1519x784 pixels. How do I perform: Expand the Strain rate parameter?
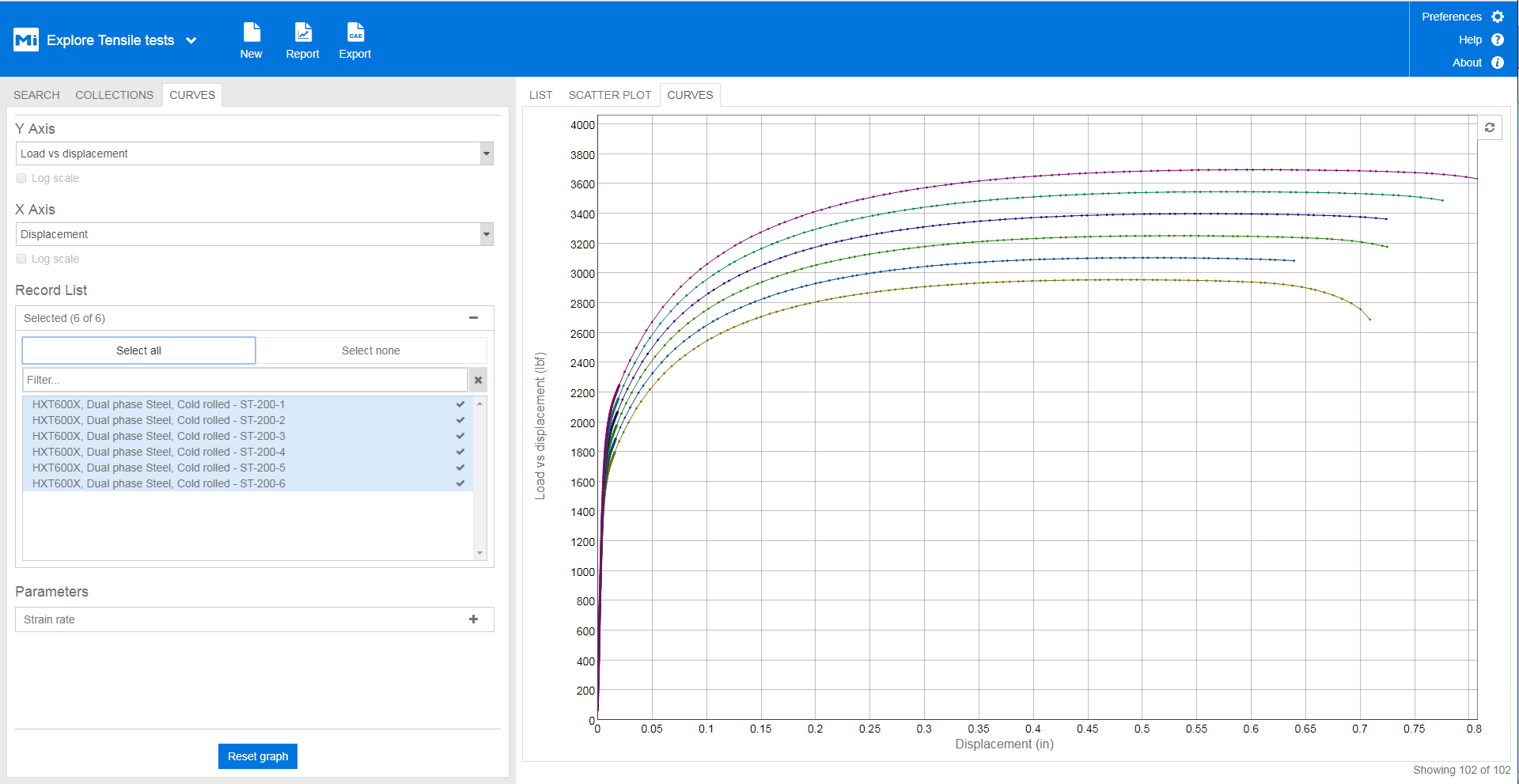click(x=473, y=619)
